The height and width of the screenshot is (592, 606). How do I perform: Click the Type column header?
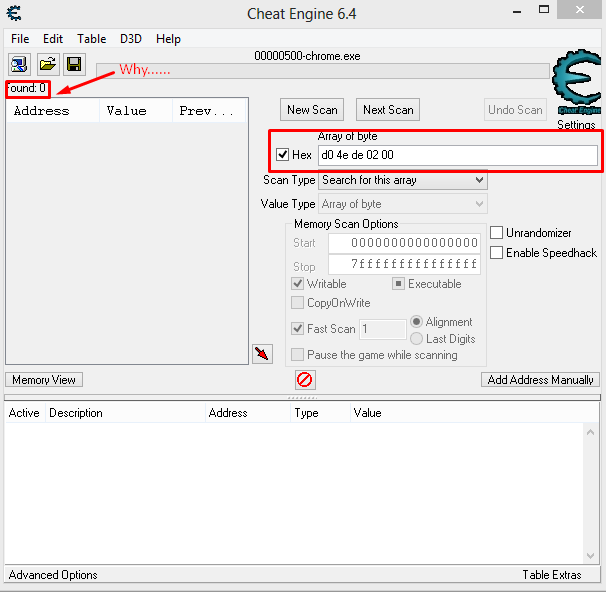[x=320, y=413]
